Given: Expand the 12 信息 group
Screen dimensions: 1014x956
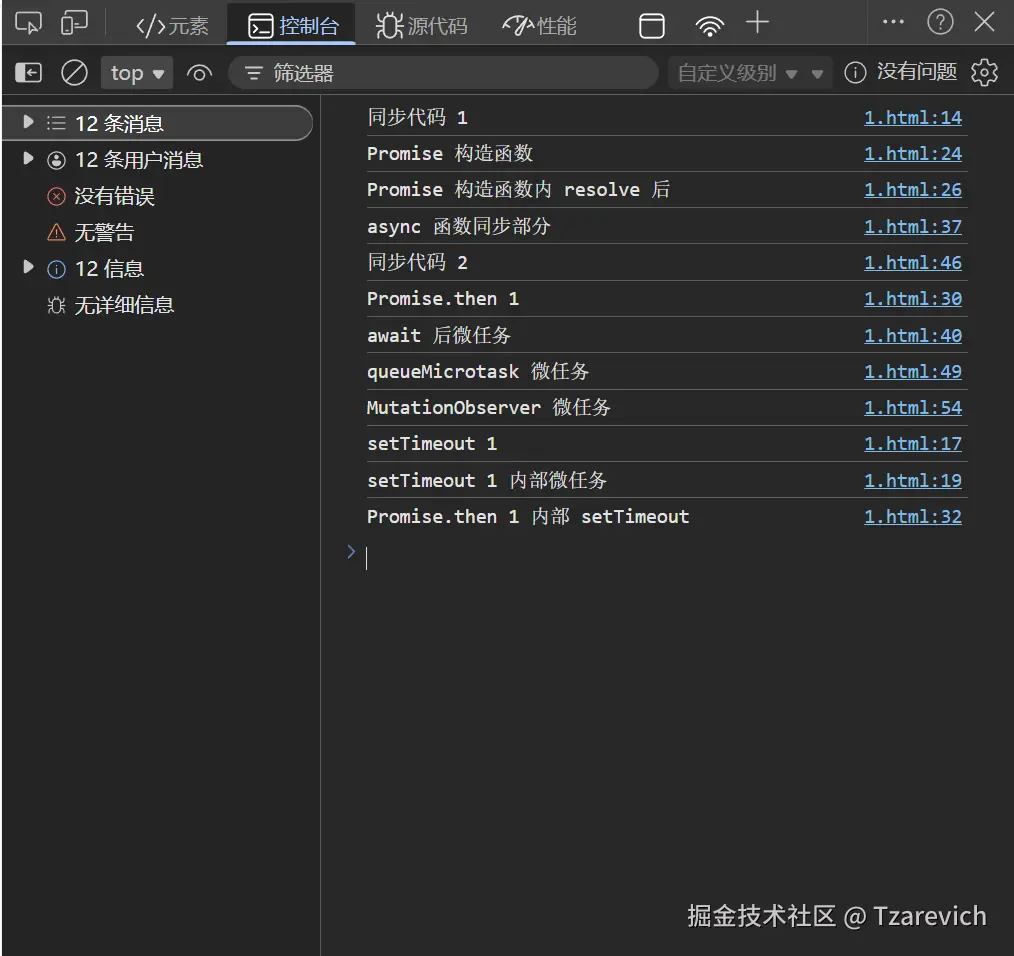Looking at the screenshot, I should pyautogui.click(x=28, y=266).
